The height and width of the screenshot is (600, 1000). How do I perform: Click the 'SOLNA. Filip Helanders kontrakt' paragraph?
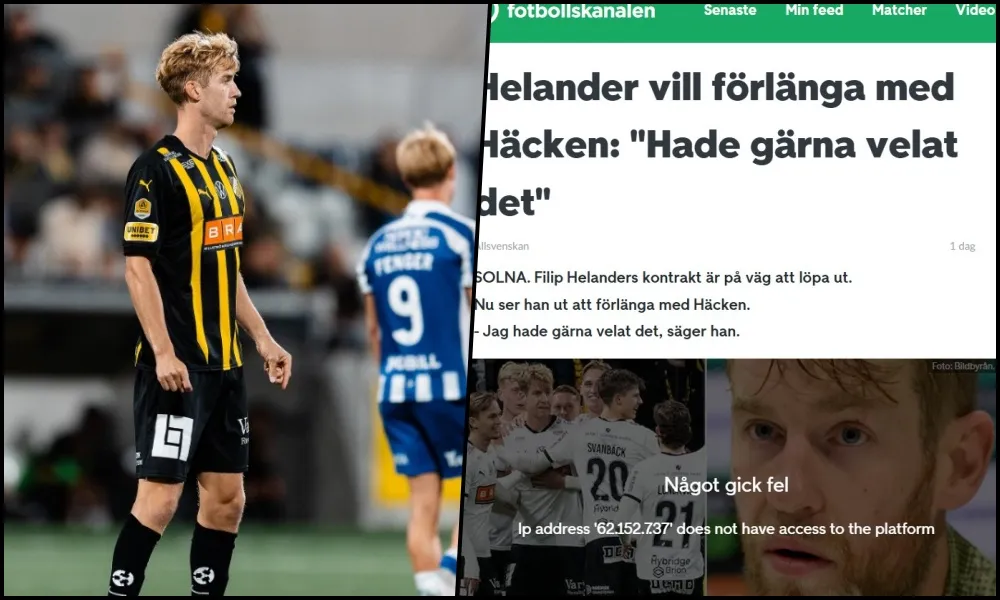point(663,277)
